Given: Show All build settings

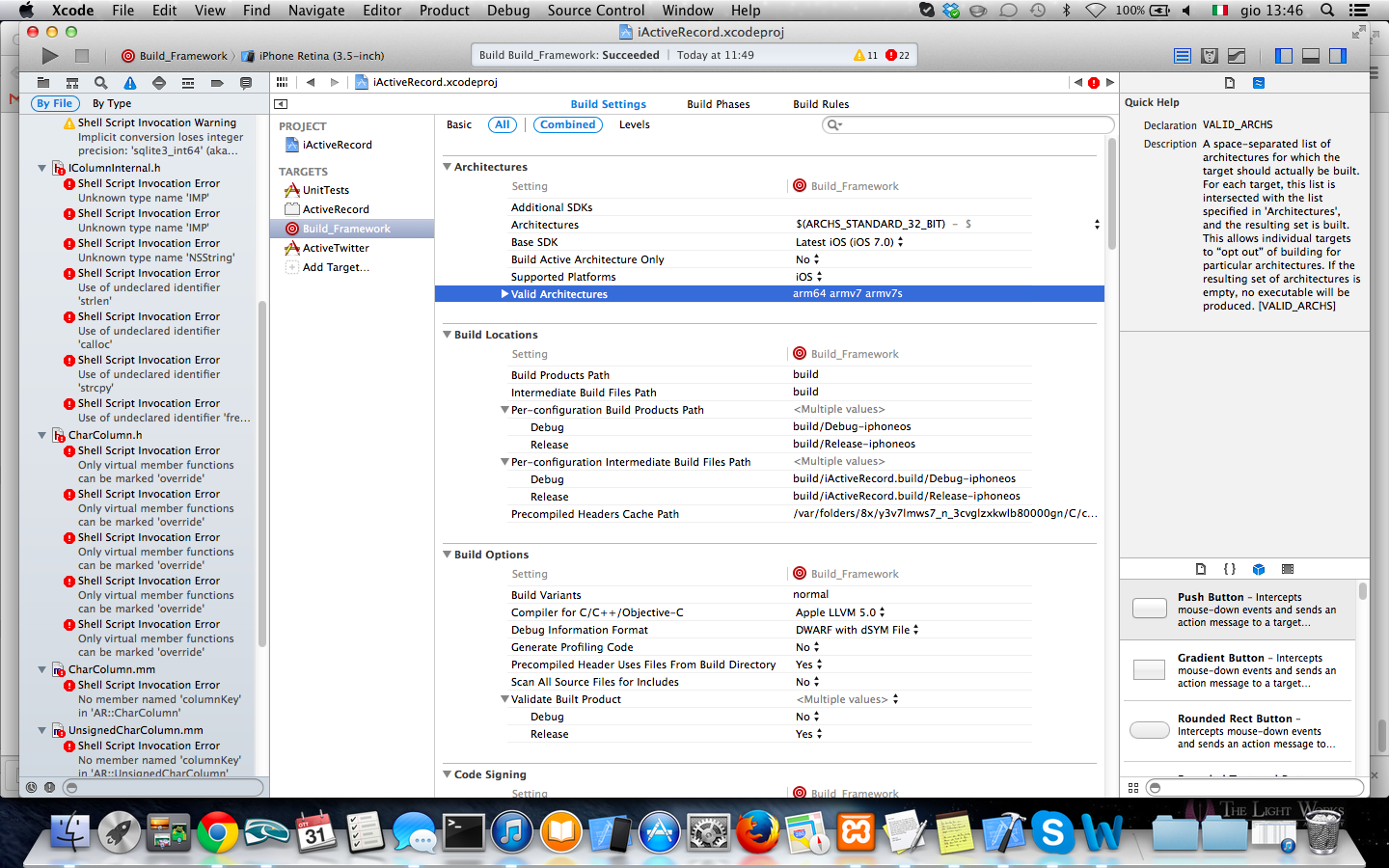Looking at the screenshot, I should coord(503,124).
